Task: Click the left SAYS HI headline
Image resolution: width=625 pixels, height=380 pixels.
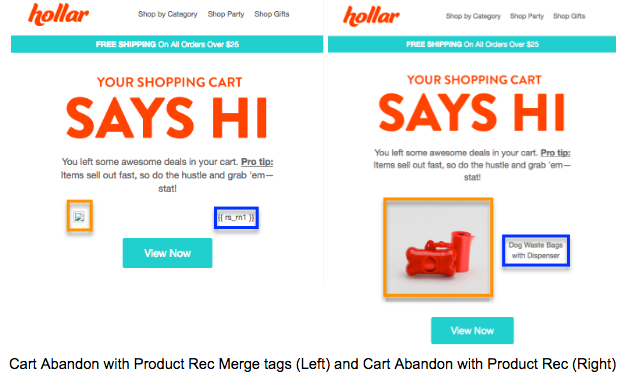Action: pos(167,118)
